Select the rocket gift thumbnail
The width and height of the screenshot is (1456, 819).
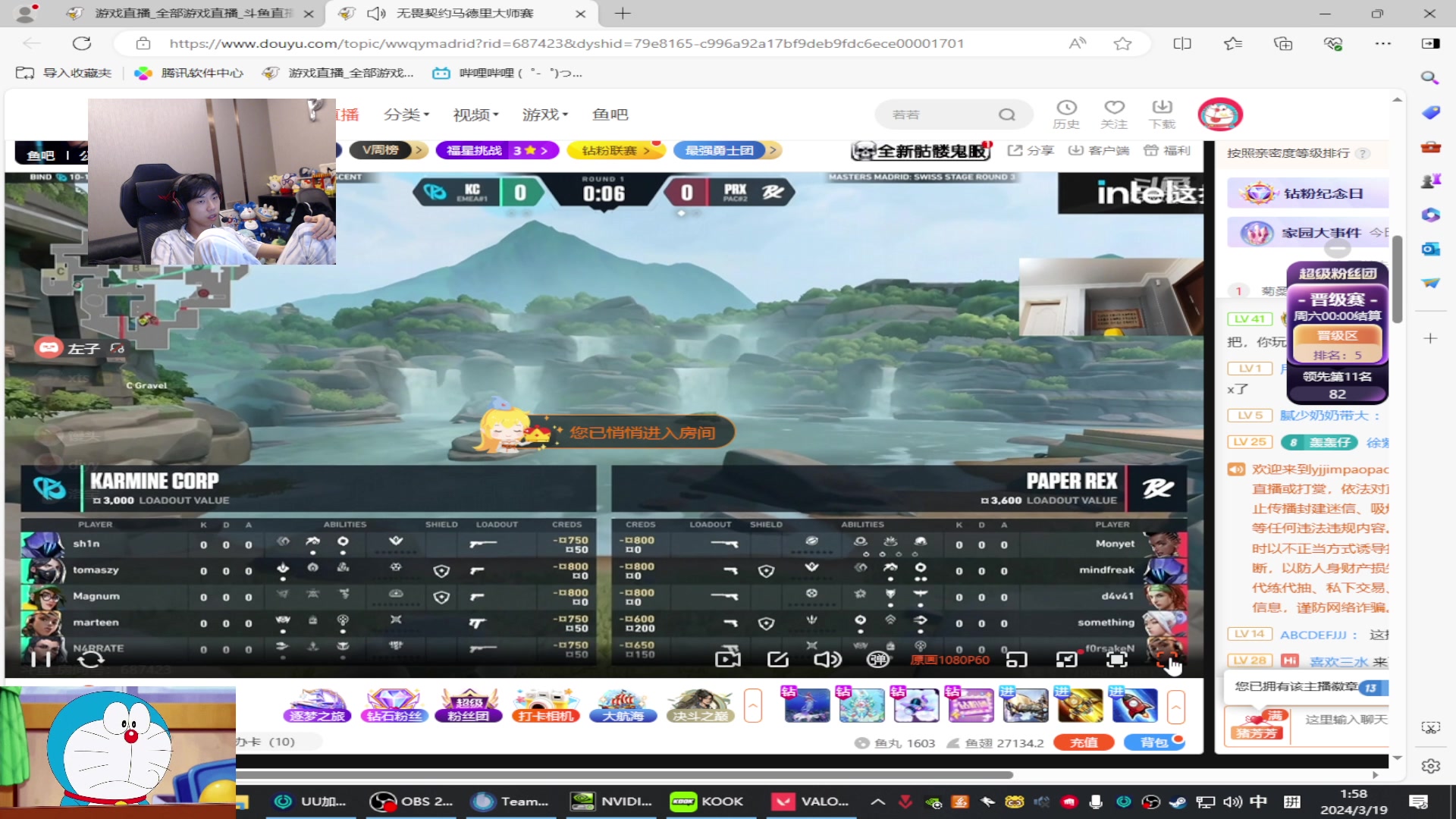(x=1134, y=705)
